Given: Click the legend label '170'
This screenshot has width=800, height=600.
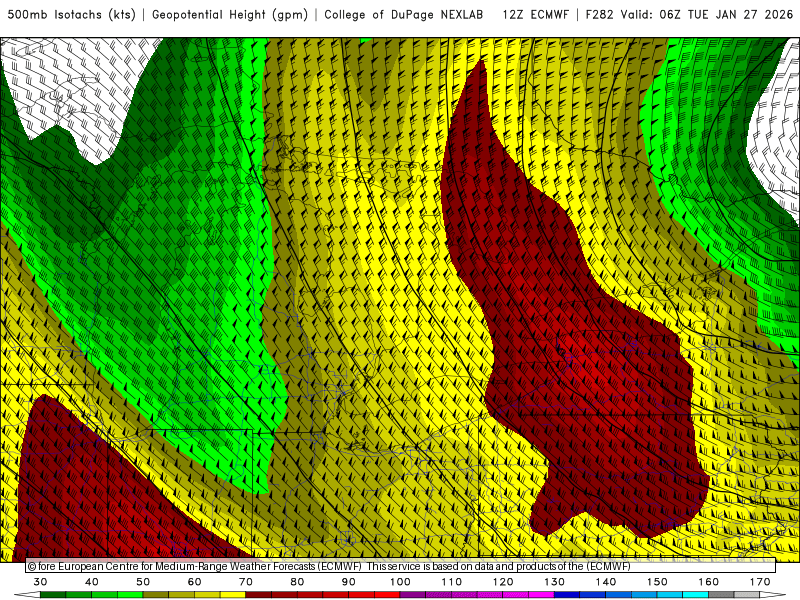Looking at the screenshot, I should (x=760, y=582).
